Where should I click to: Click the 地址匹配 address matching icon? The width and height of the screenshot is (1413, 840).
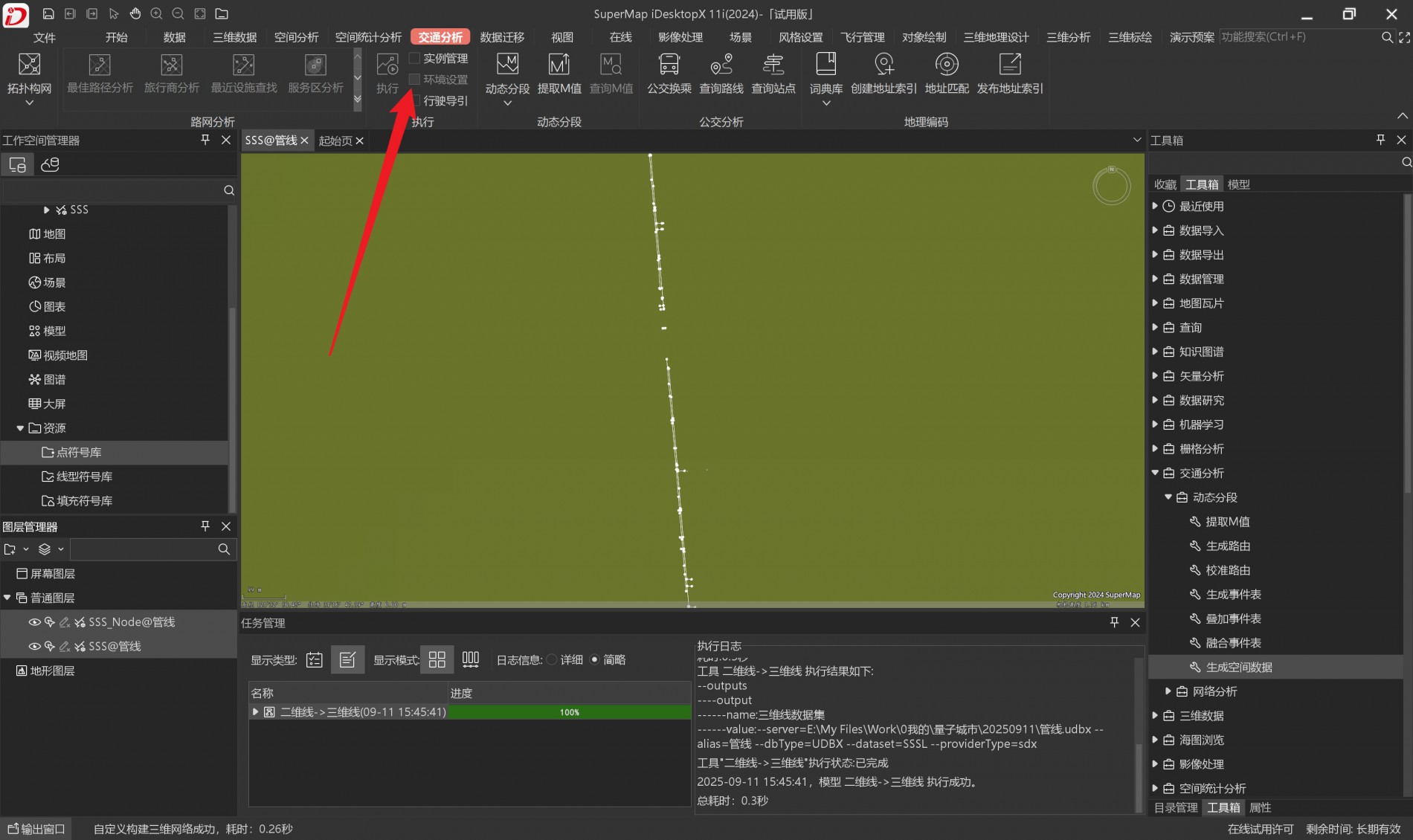click(x=946, y=66)
